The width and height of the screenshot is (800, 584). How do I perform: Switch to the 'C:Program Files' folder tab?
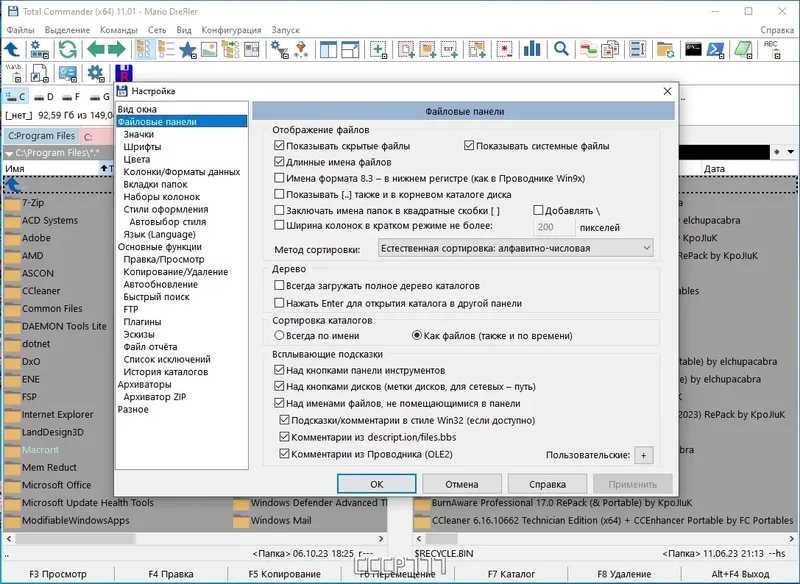[x=41, y=136]
